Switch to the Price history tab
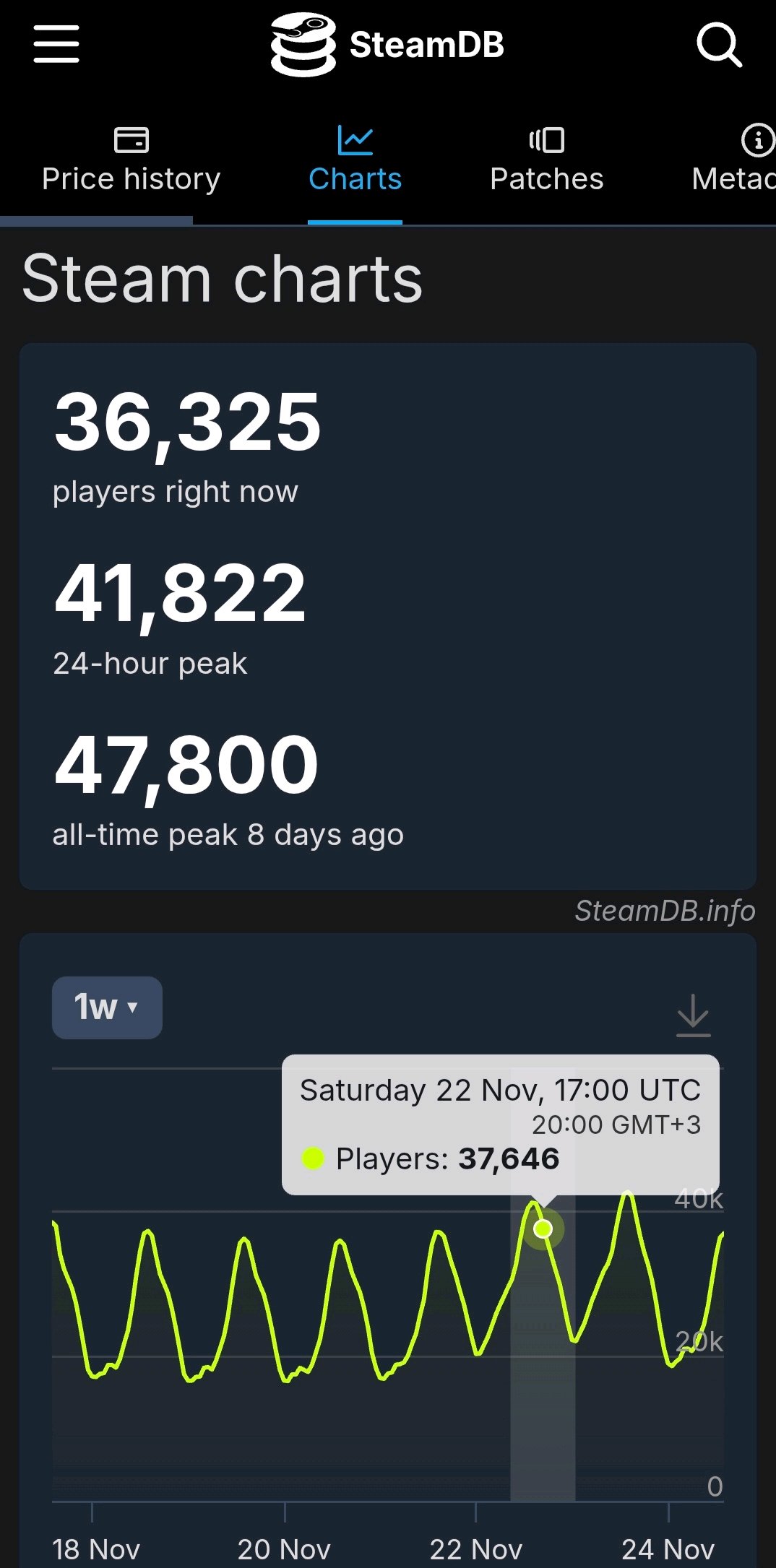This screenshot has height=1568, width=776. point(132,178)
